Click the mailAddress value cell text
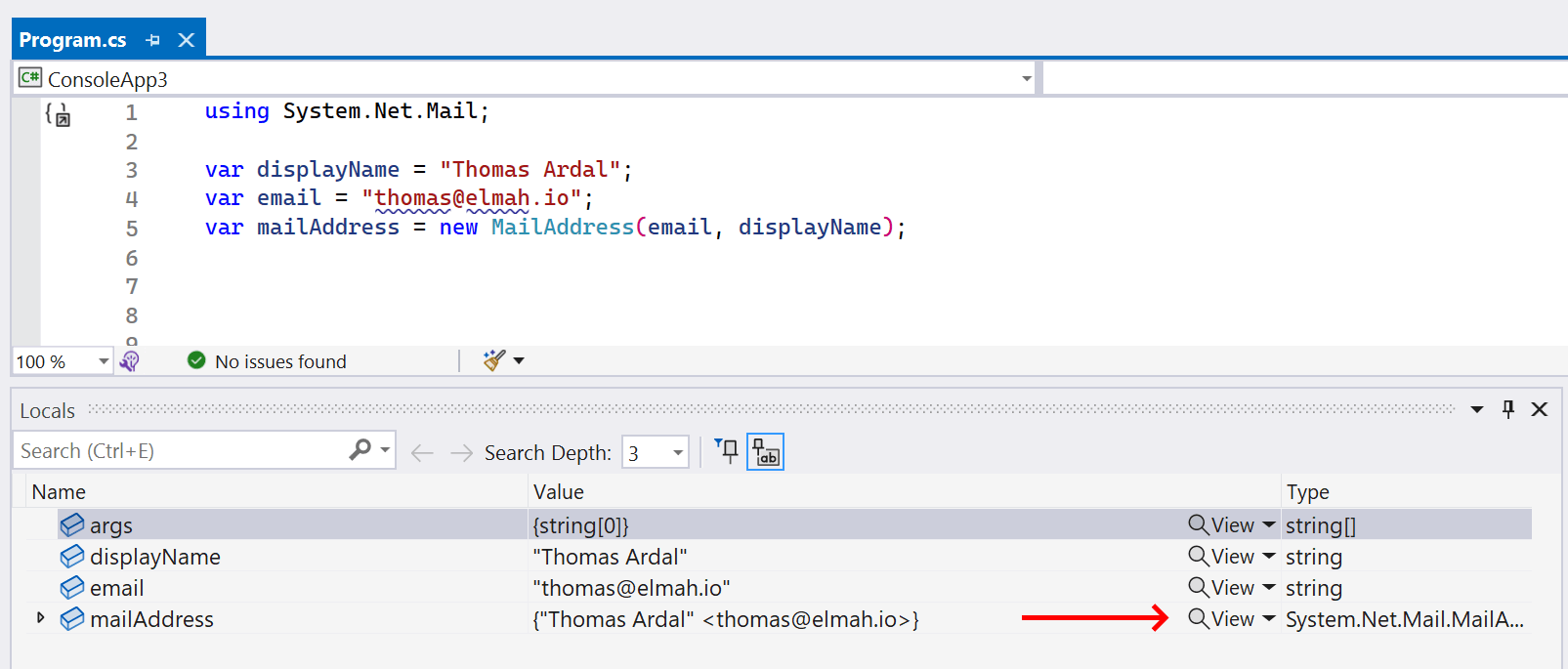This screenshot has height=669, width=1568. click(726, 619)
